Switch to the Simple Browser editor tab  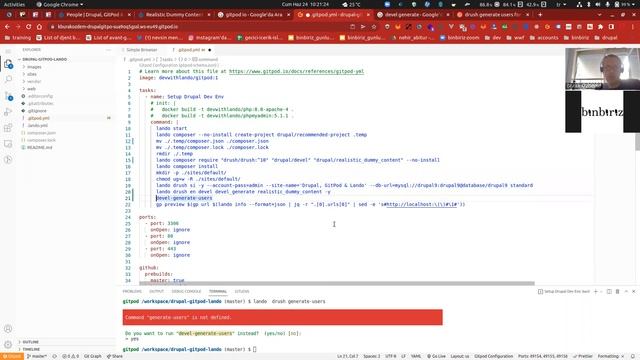142,50
